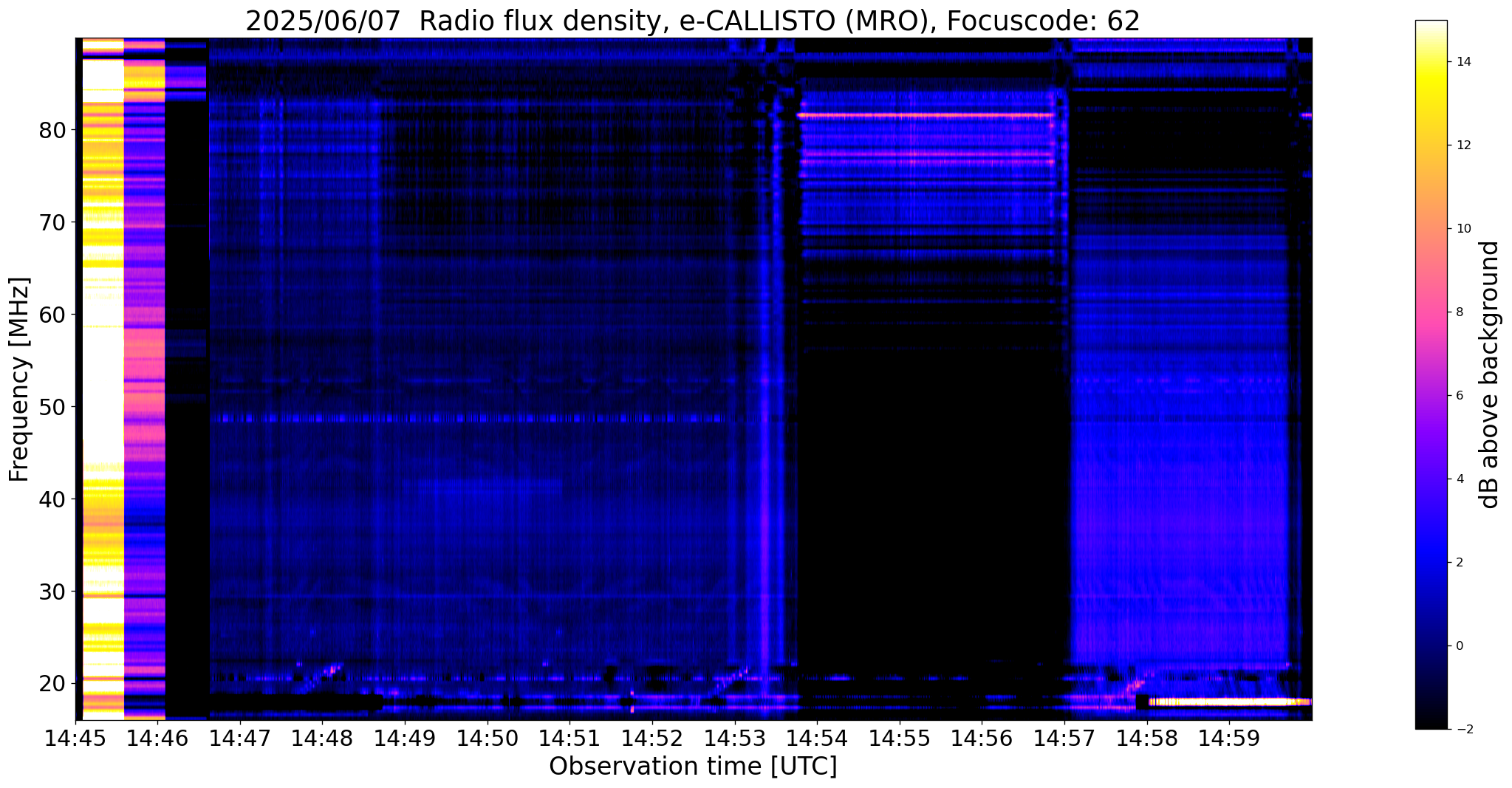Click the colorbar tick label 6

click(1460, 396)
